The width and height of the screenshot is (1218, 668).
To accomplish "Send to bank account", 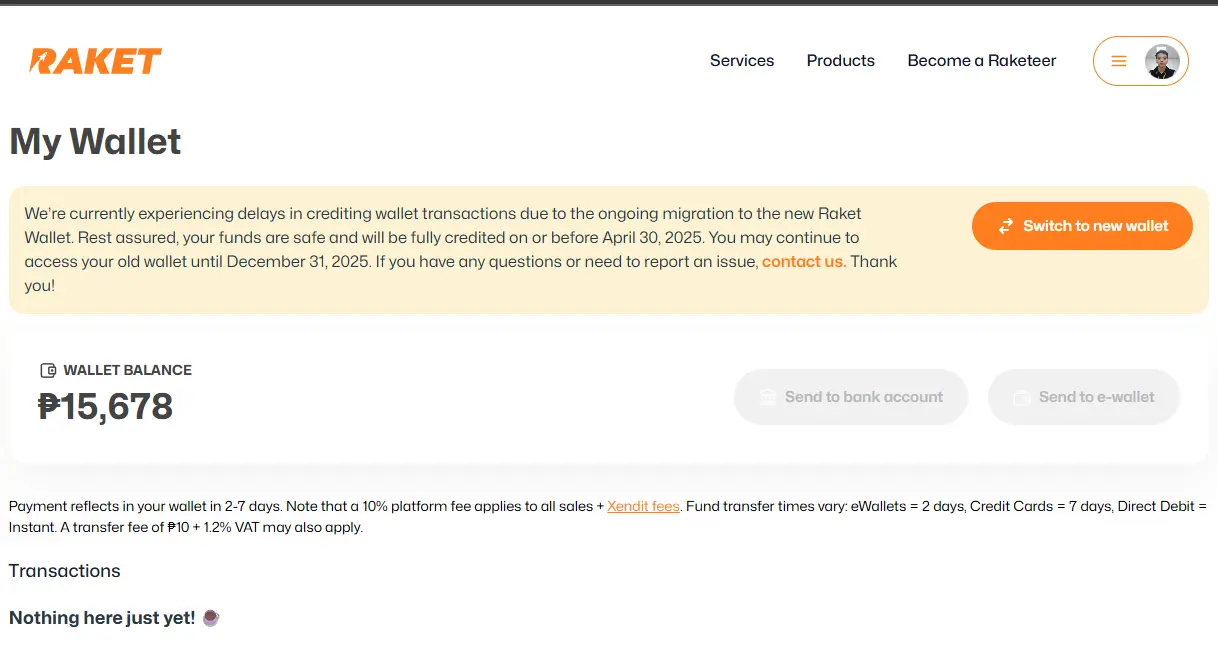I will [x=851, y=397].
